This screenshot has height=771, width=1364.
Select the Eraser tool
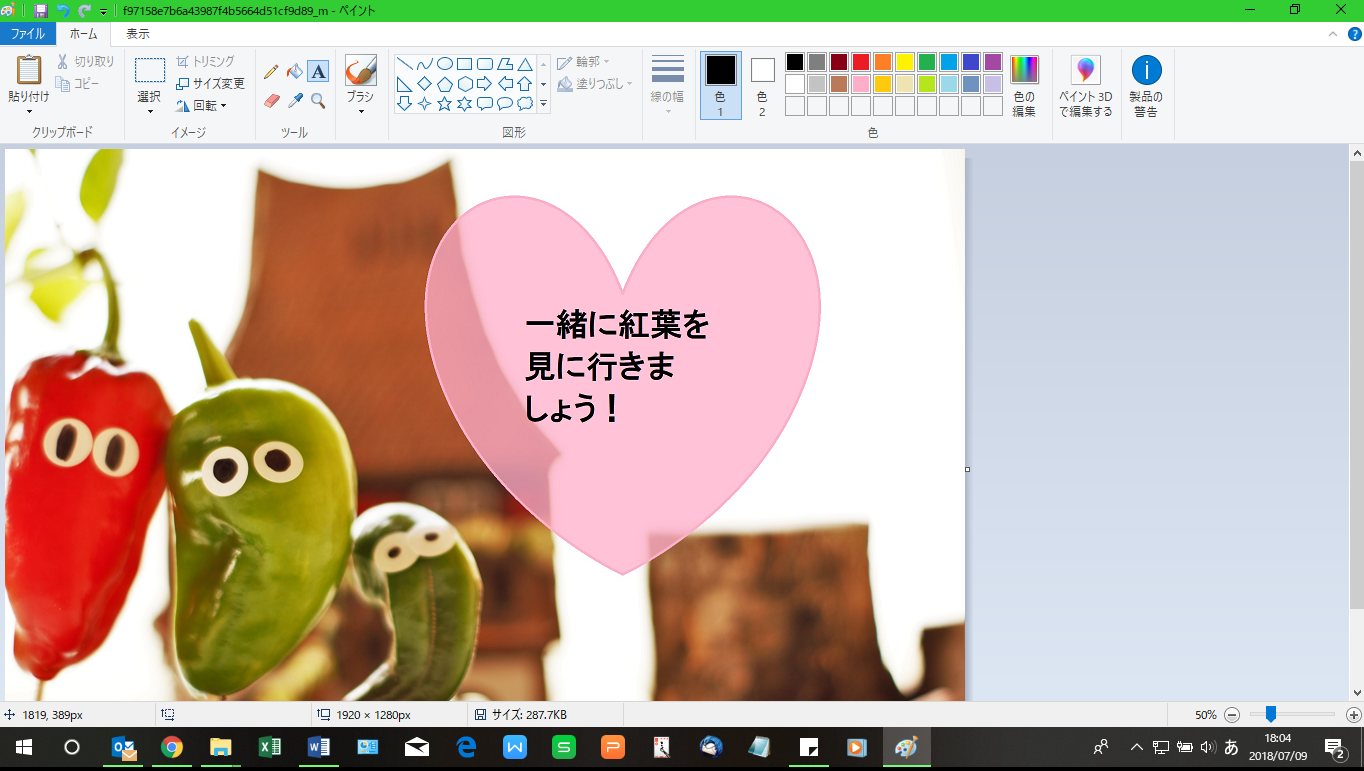coord(271,100)
